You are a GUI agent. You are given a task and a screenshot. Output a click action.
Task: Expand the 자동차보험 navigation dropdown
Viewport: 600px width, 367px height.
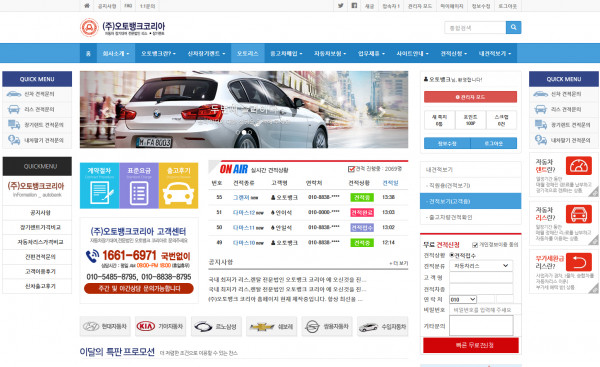330,54
